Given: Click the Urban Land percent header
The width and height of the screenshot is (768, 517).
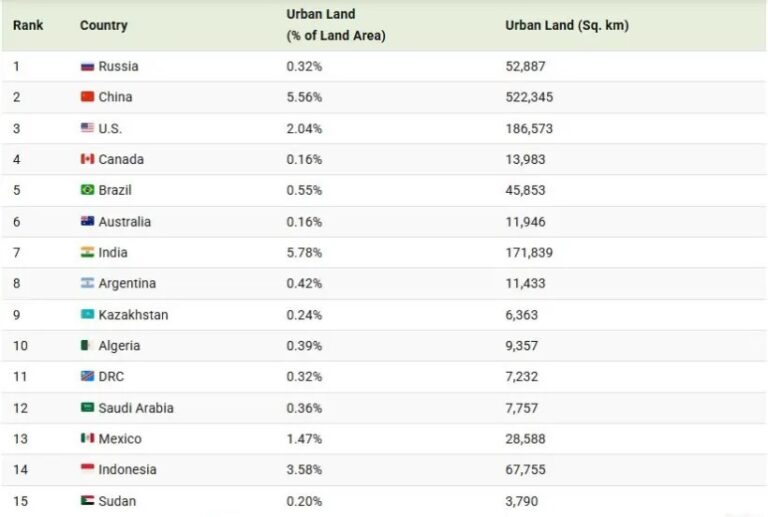Looking at the screenshot, I should coord(336,25).
